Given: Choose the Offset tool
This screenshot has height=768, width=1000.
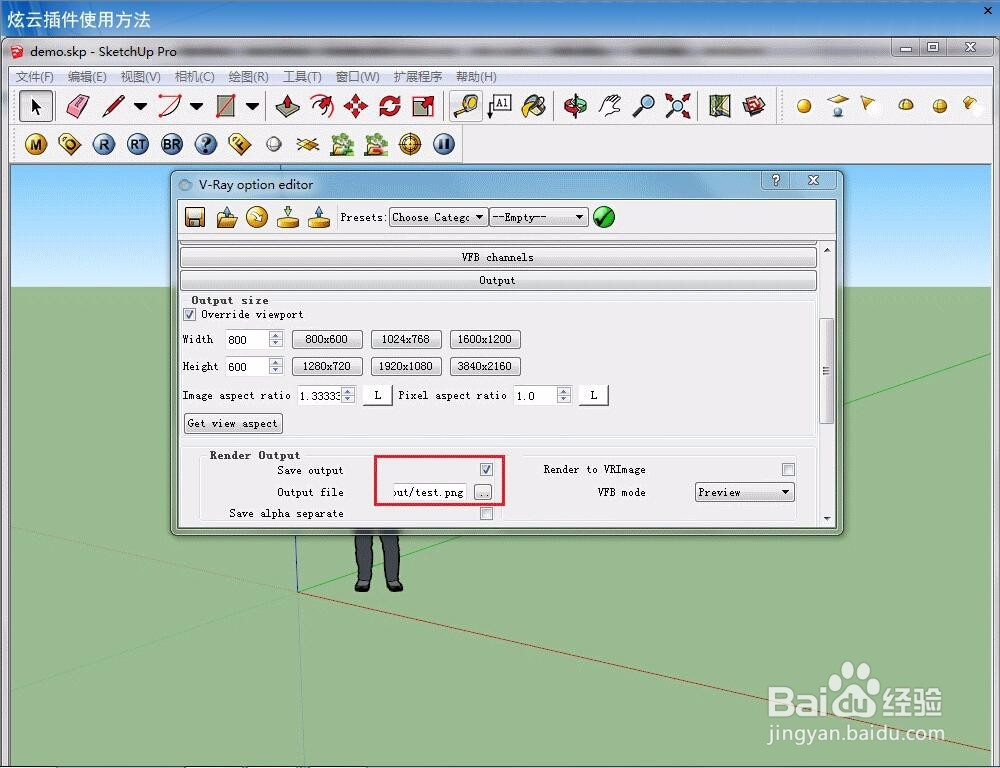Looking at the screenshot, I should 322,106.
